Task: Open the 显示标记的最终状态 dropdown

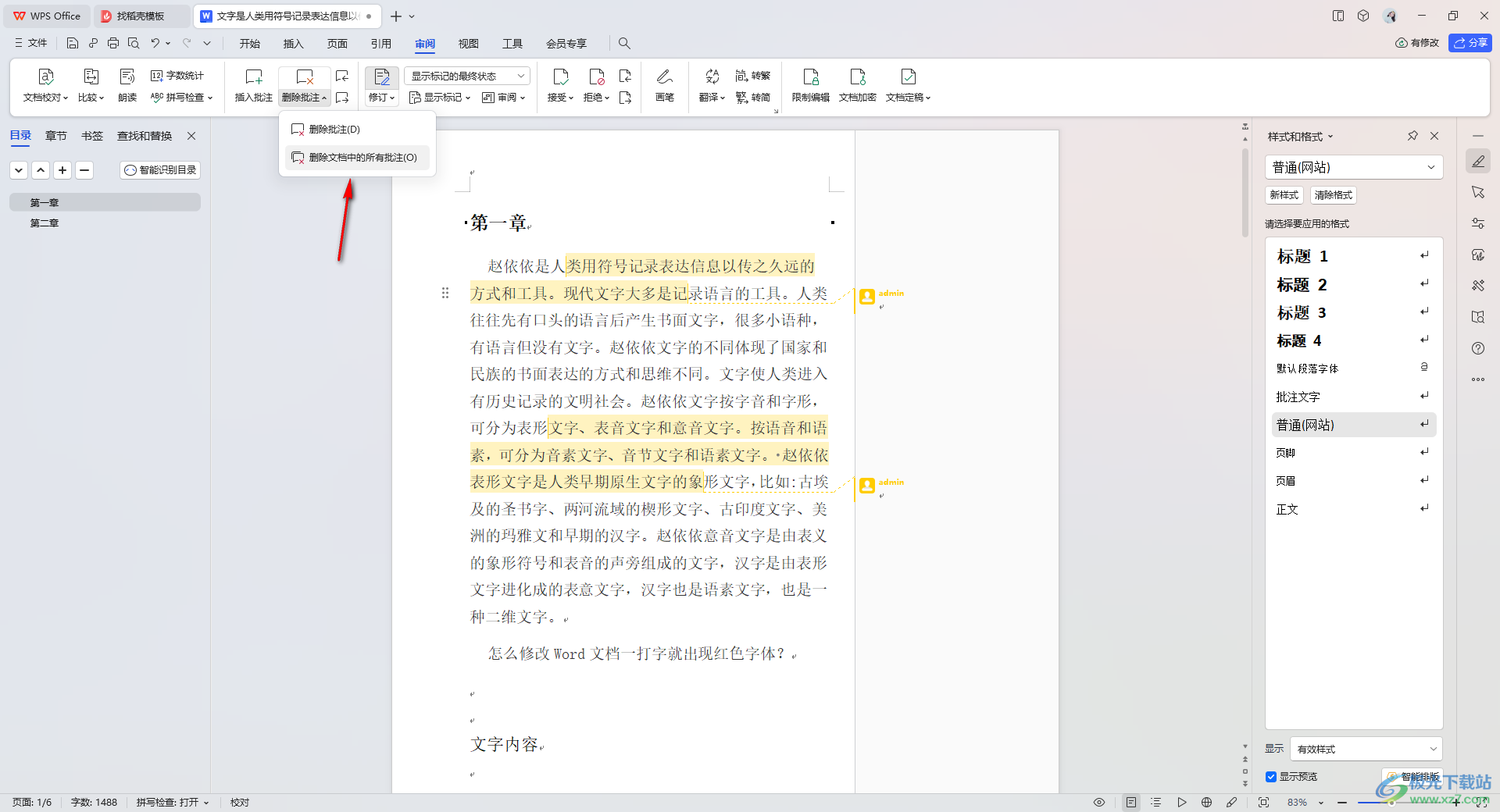Action: pyautogui.click(x=467, y=76)
